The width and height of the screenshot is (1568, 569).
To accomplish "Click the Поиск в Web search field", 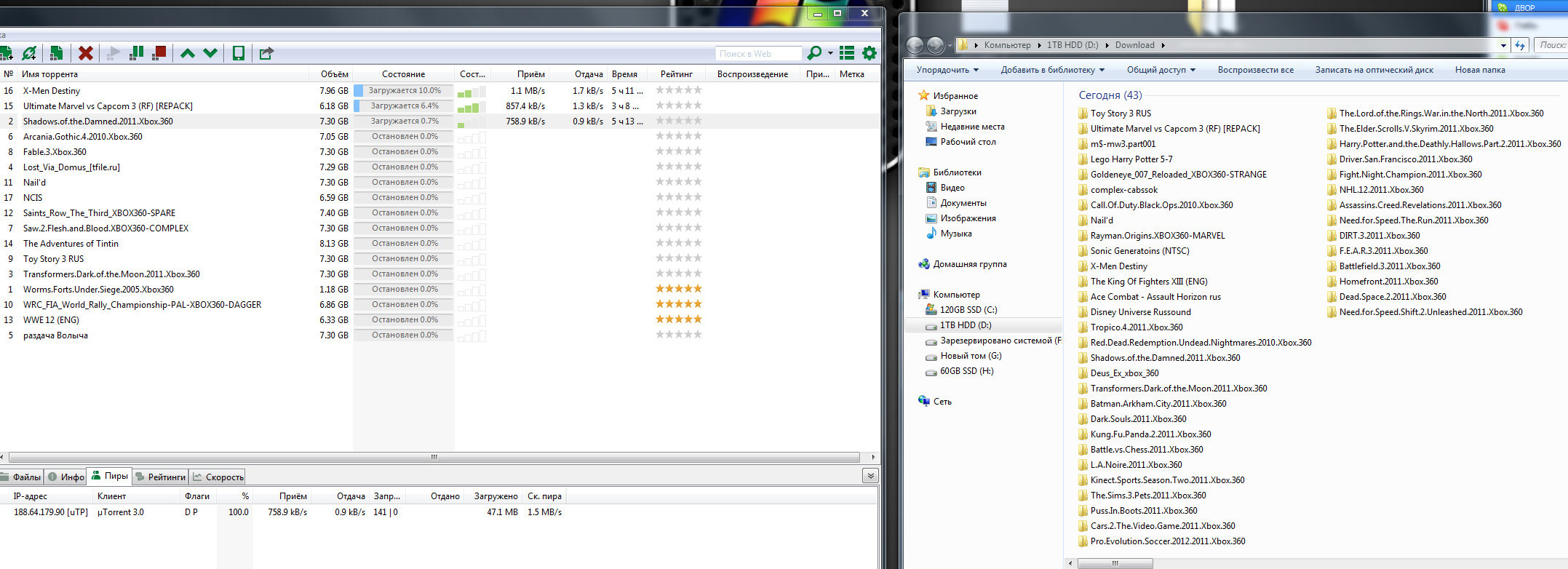I will [x=758, y=53].
